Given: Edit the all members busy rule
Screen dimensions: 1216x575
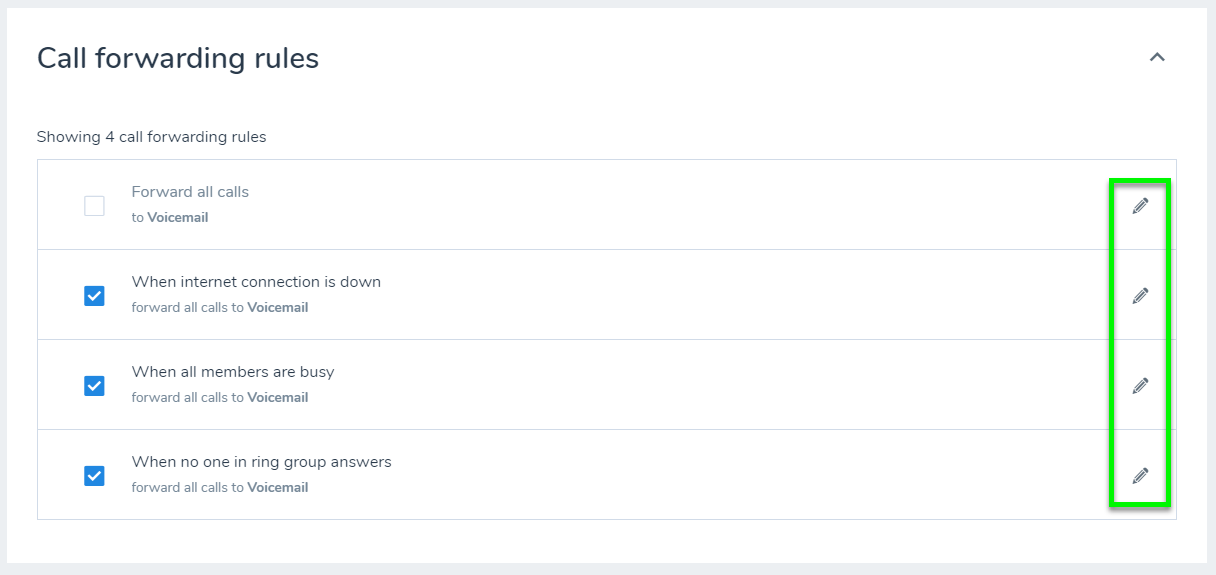Looking at the screenshot, I should click(x=1140, y=386).
